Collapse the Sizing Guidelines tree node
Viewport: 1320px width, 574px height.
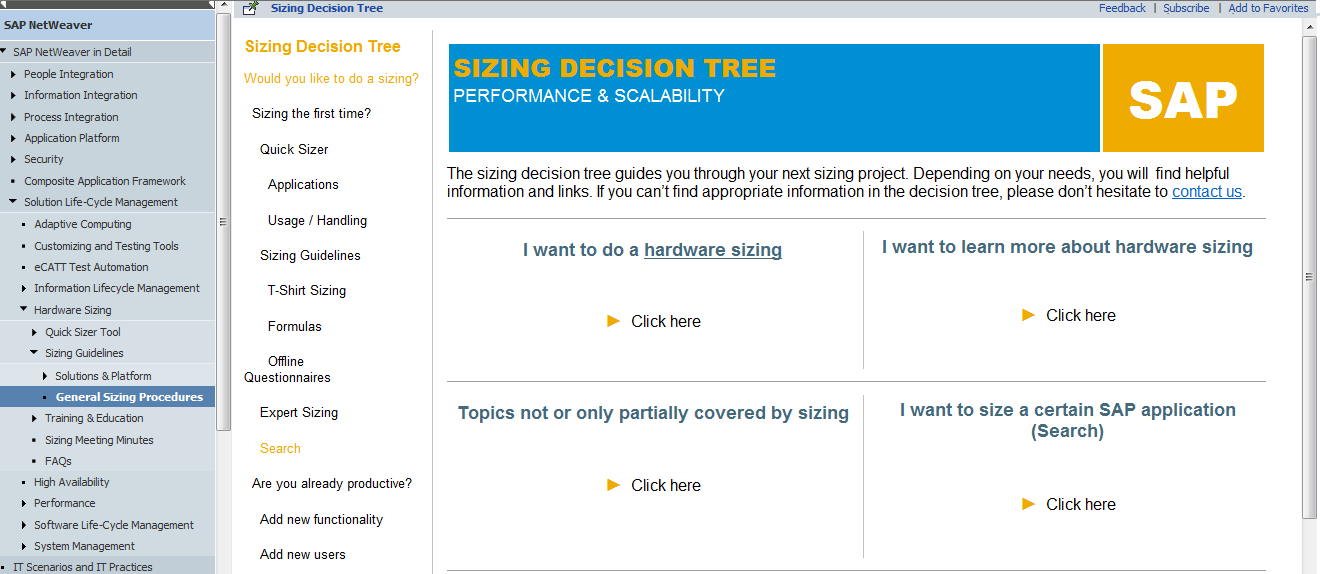click(x=34, y=353)
